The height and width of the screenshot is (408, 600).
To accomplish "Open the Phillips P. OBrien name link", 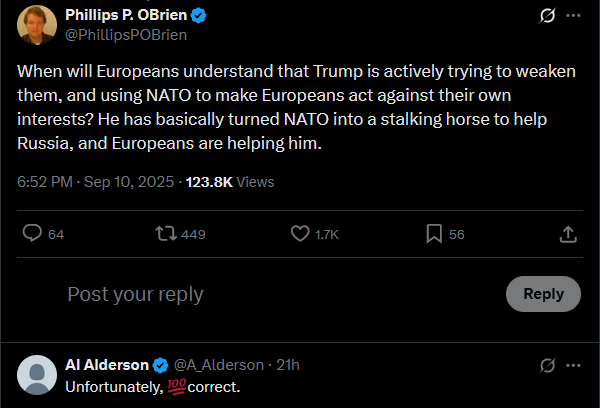I will tap(126, 15).
